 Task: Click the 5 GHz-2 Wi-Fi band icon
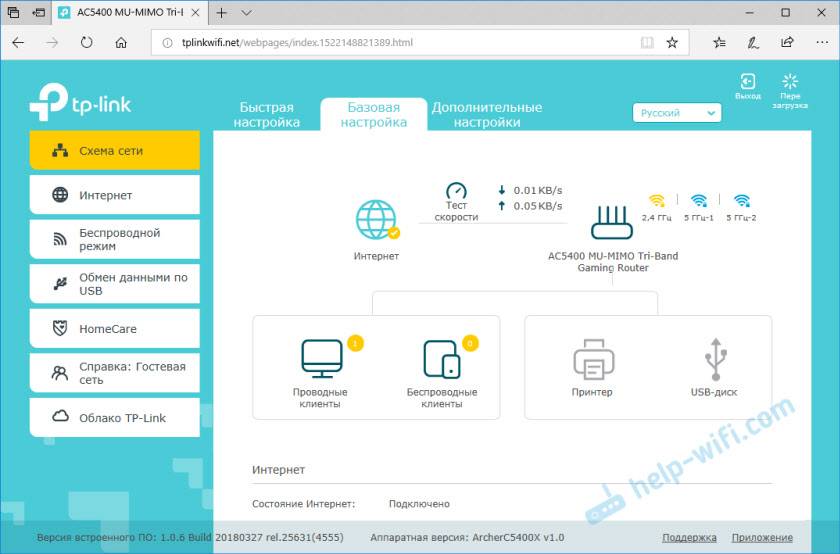[741, 201]
